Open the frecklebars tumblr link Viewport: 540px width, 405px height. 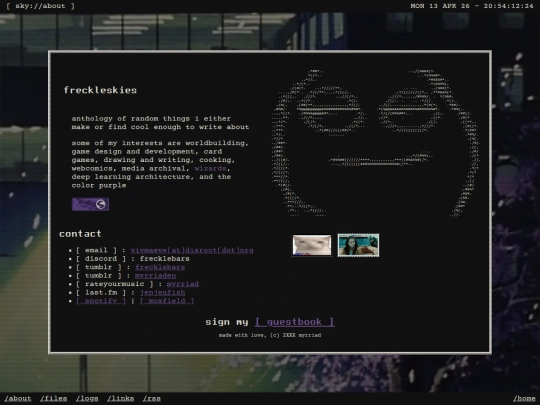(160, 267)
